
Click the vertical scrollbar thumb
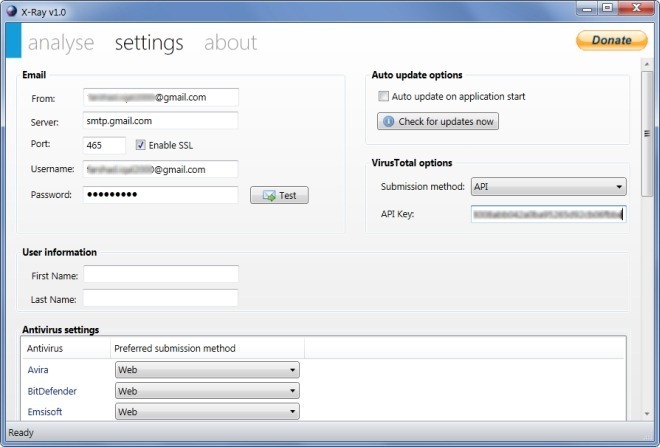[x=647, y=133]
